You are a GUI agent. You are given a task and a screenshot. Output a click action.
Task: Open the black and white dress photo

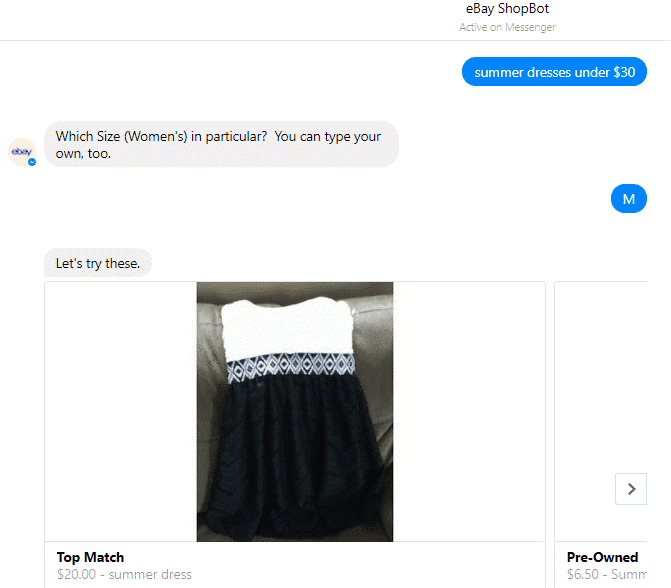(295, 411)
